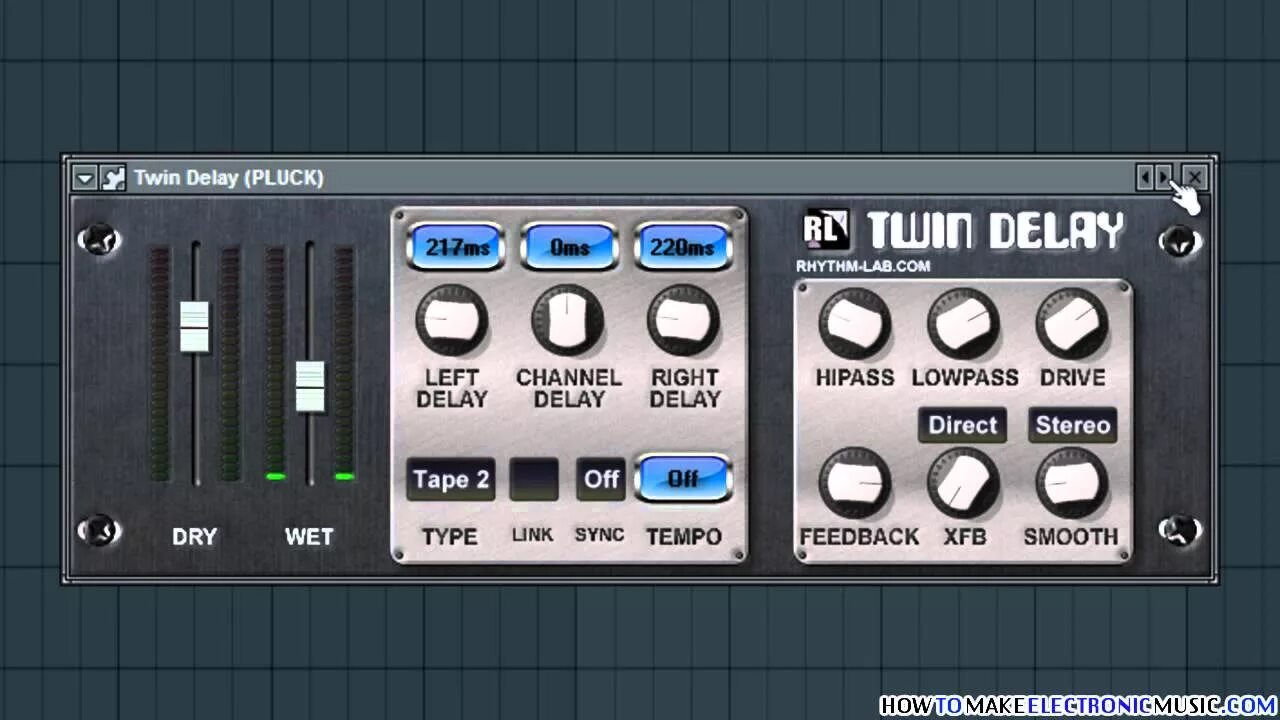Click the 217ms left delay time display

456,247
